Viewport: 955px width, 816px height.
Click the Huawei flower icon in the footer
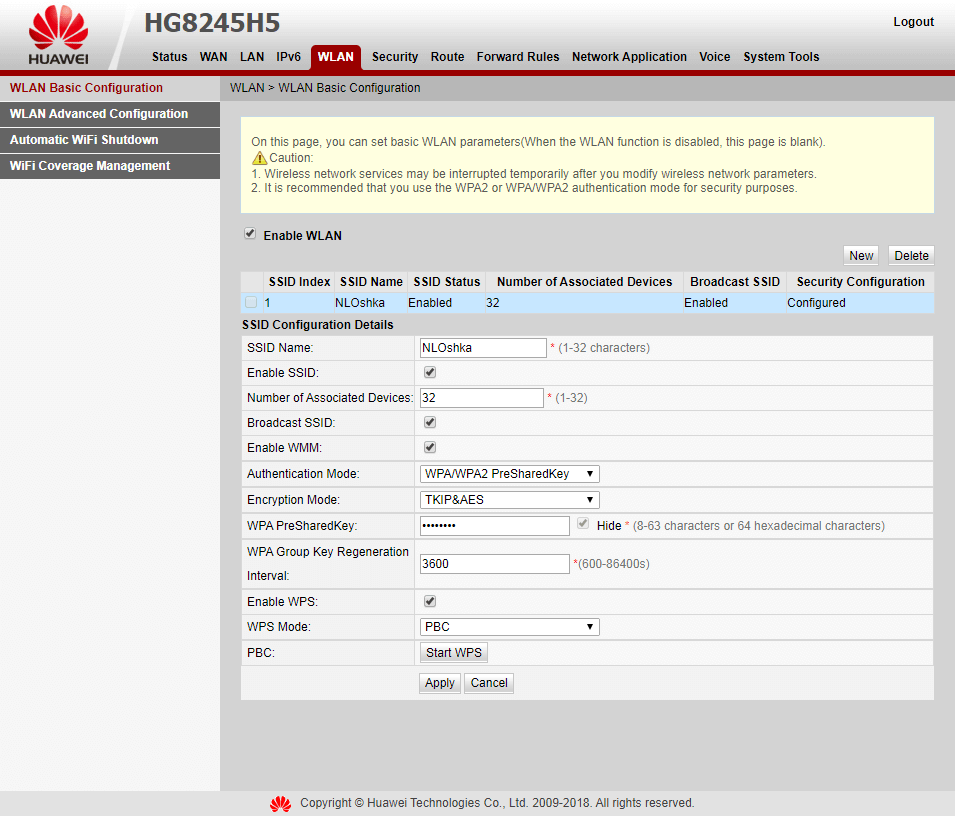click(280, 803)
